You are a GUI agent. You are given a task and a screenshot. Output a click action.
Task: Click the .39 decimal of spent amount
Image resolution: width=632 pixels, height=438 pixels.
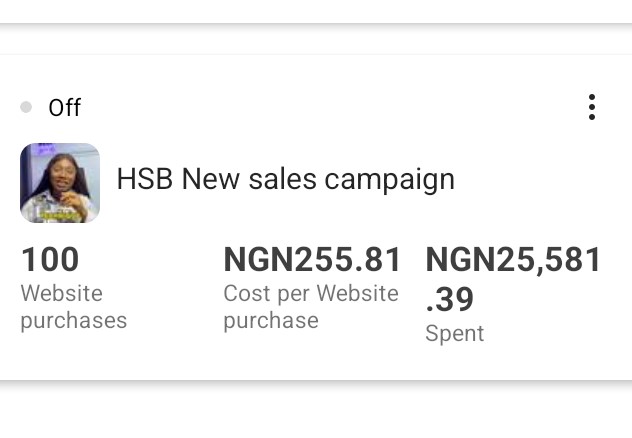449,299
